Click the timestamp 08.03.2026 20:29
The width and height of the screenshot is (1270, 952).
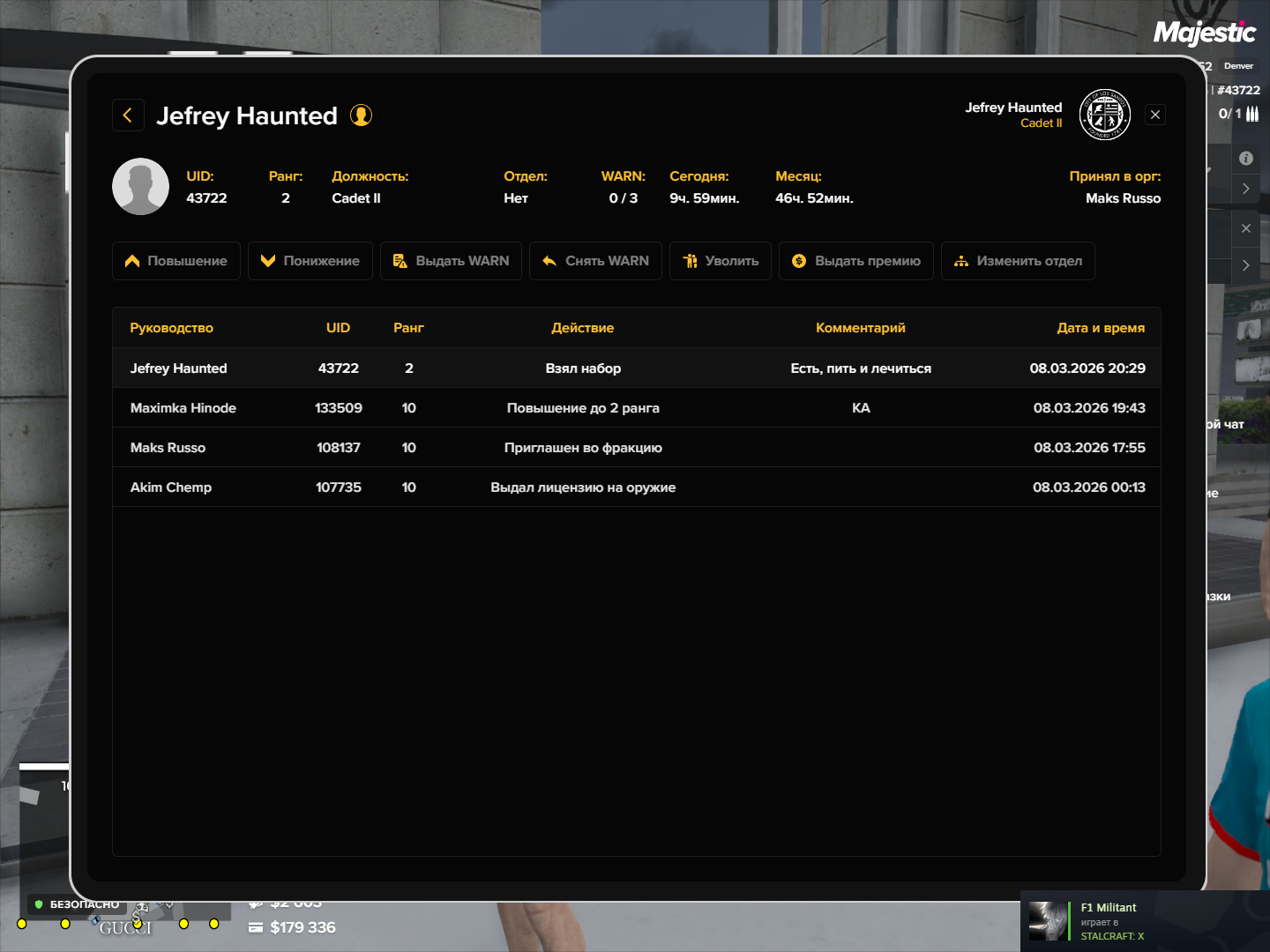1087,368
